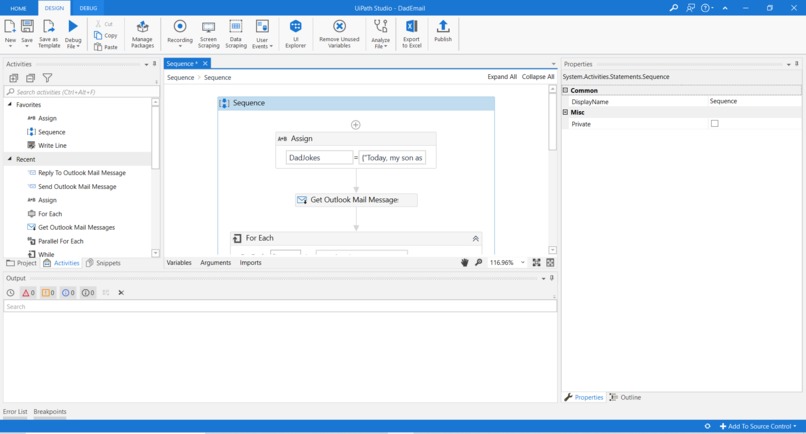Open the Activities filter funnel icon
This screenshot has height=434, width=806.
[47, 78]
